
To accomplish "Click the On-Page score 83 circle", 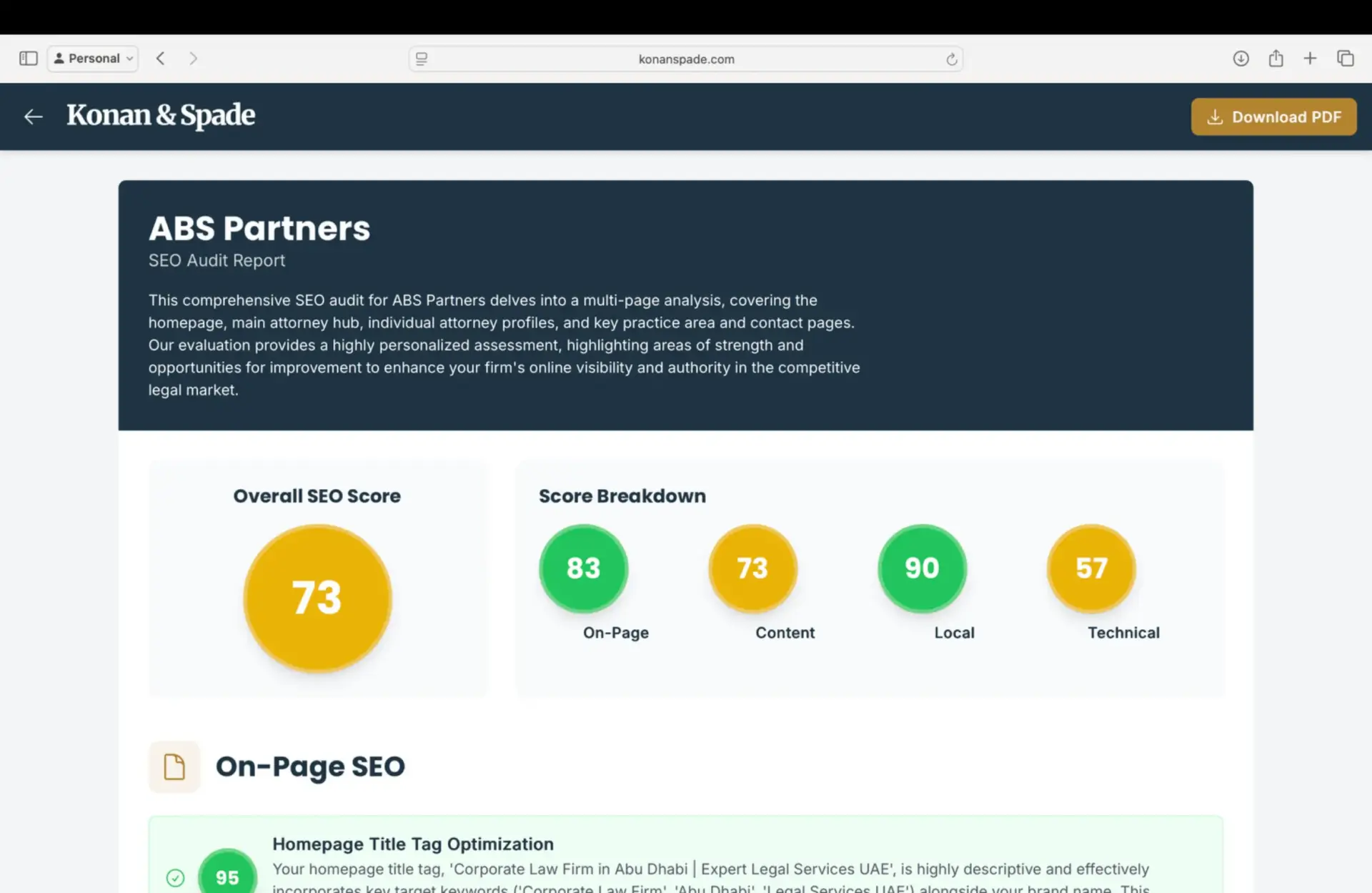I will click(583, 568).
